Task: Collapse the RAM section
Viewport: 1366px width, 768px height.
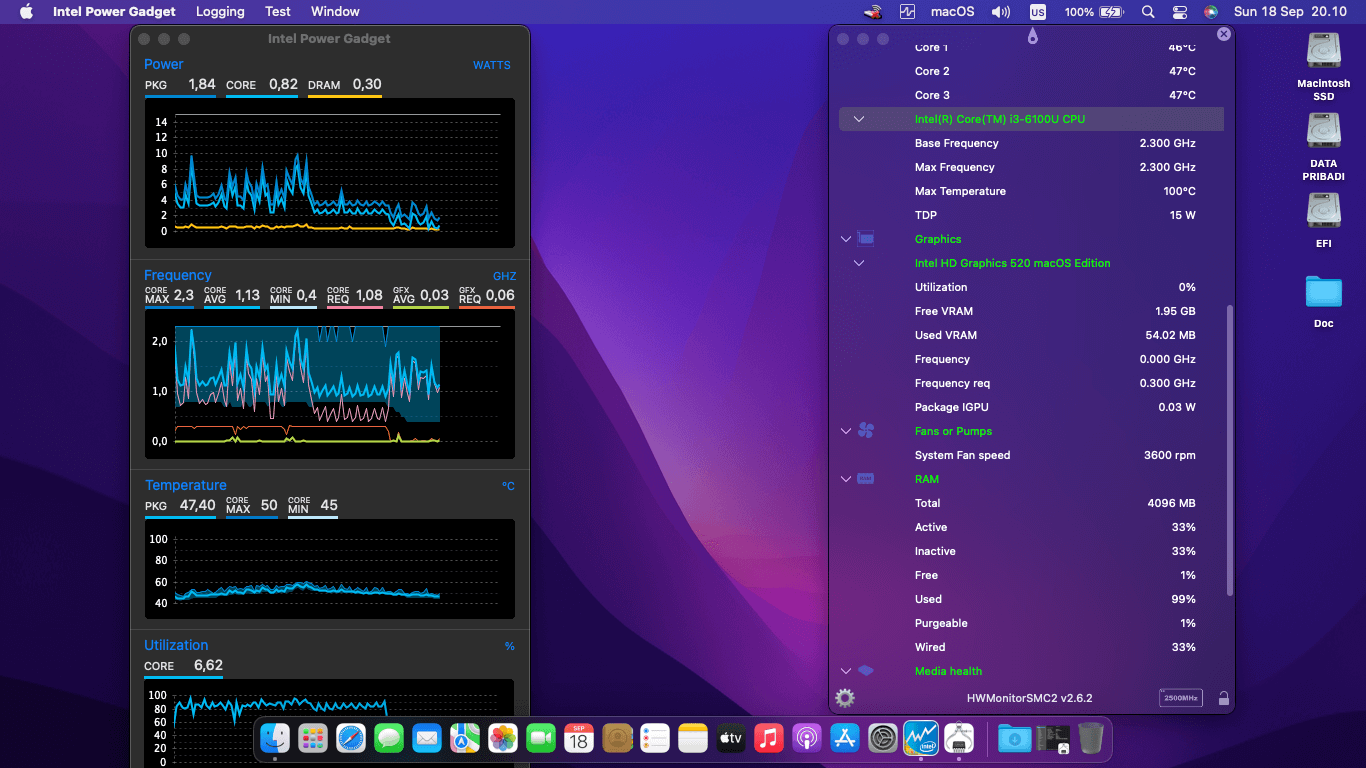Action: tap(846, 479)
